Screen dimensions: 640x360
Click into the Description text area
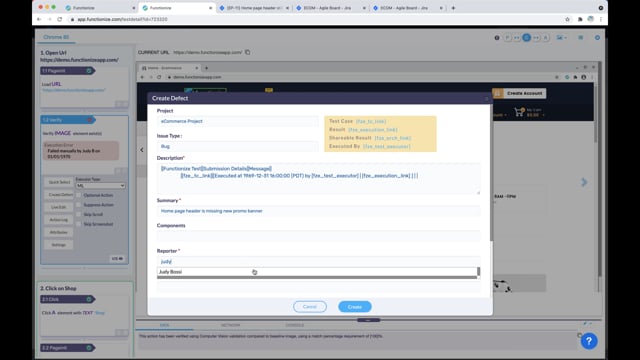coord(318,179)
